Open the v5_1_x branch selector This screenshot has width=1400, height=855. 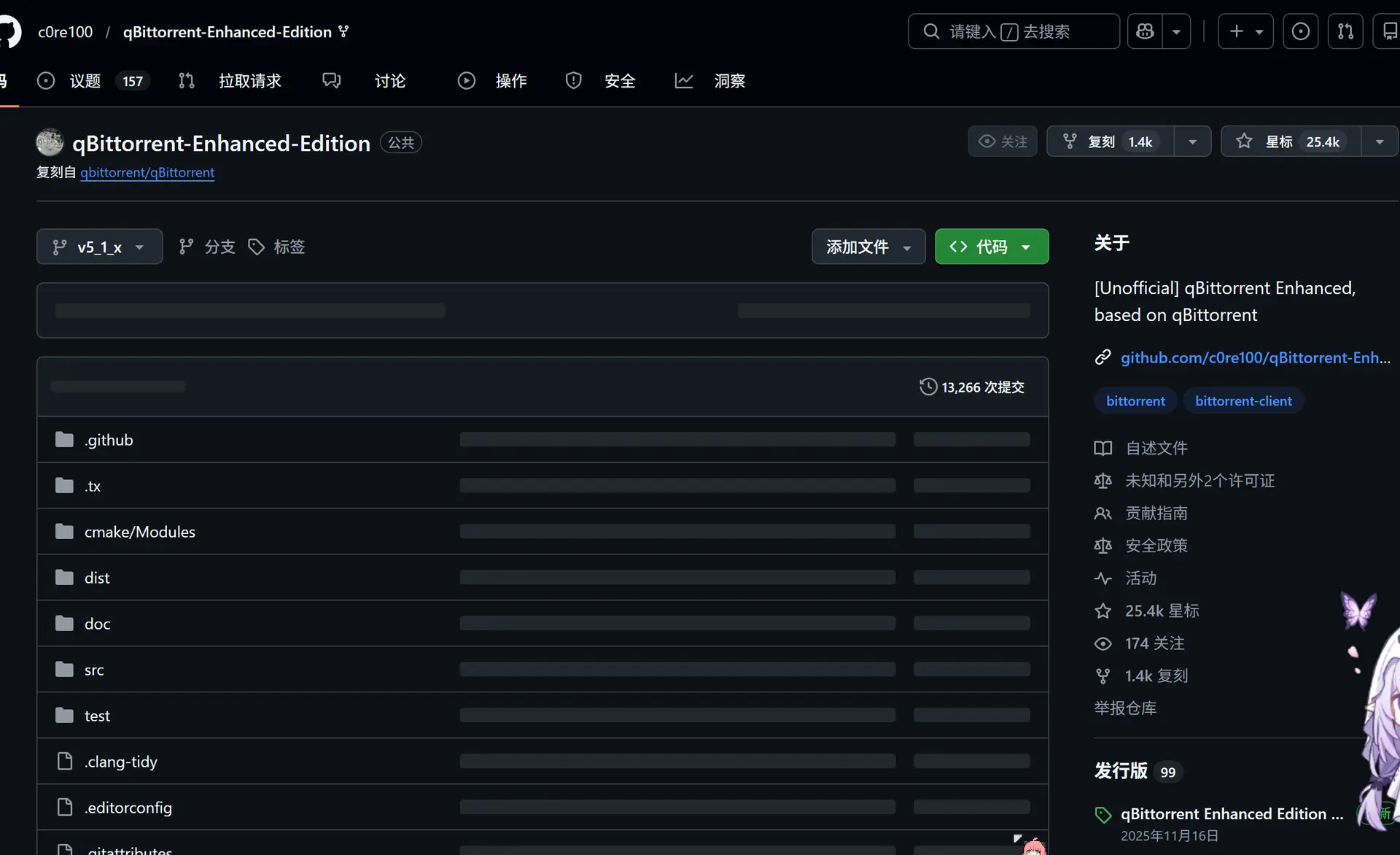tap(99, 247)
